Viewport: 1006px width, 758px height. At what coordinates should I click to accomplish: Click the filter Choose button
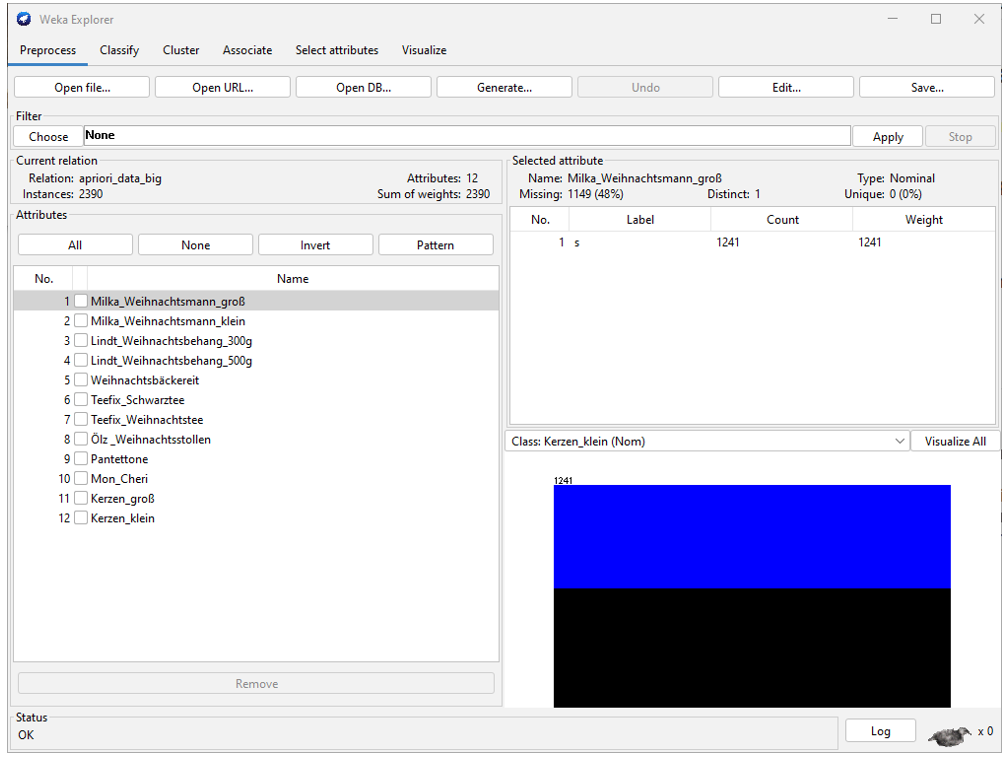click(x=48, y=136)
